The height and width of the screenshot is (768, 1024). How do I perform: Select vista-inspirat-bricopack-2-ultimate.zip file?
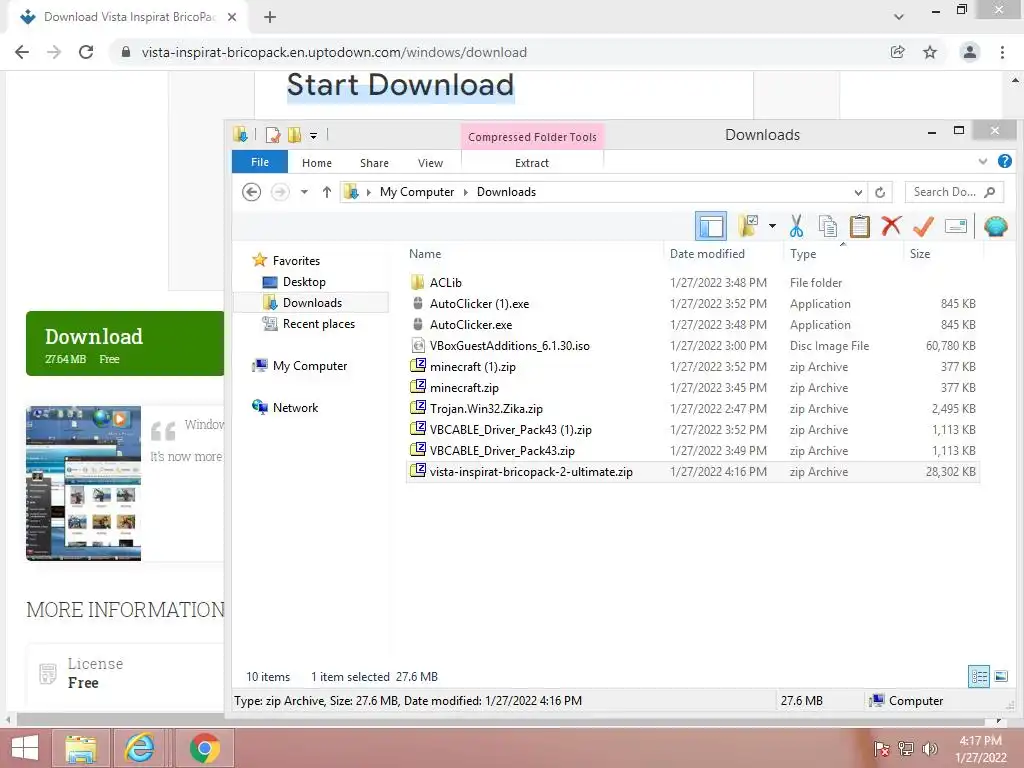692,472
